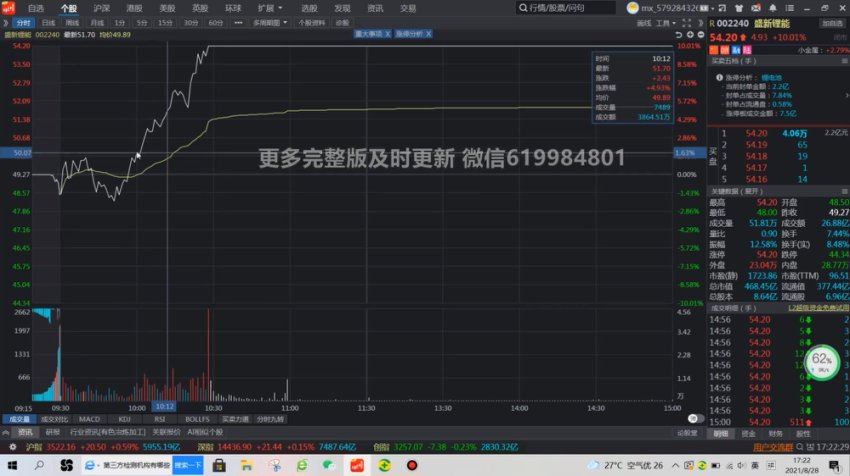
Task: Select the RSI indicator tab
Action: [x=159, y=419]
